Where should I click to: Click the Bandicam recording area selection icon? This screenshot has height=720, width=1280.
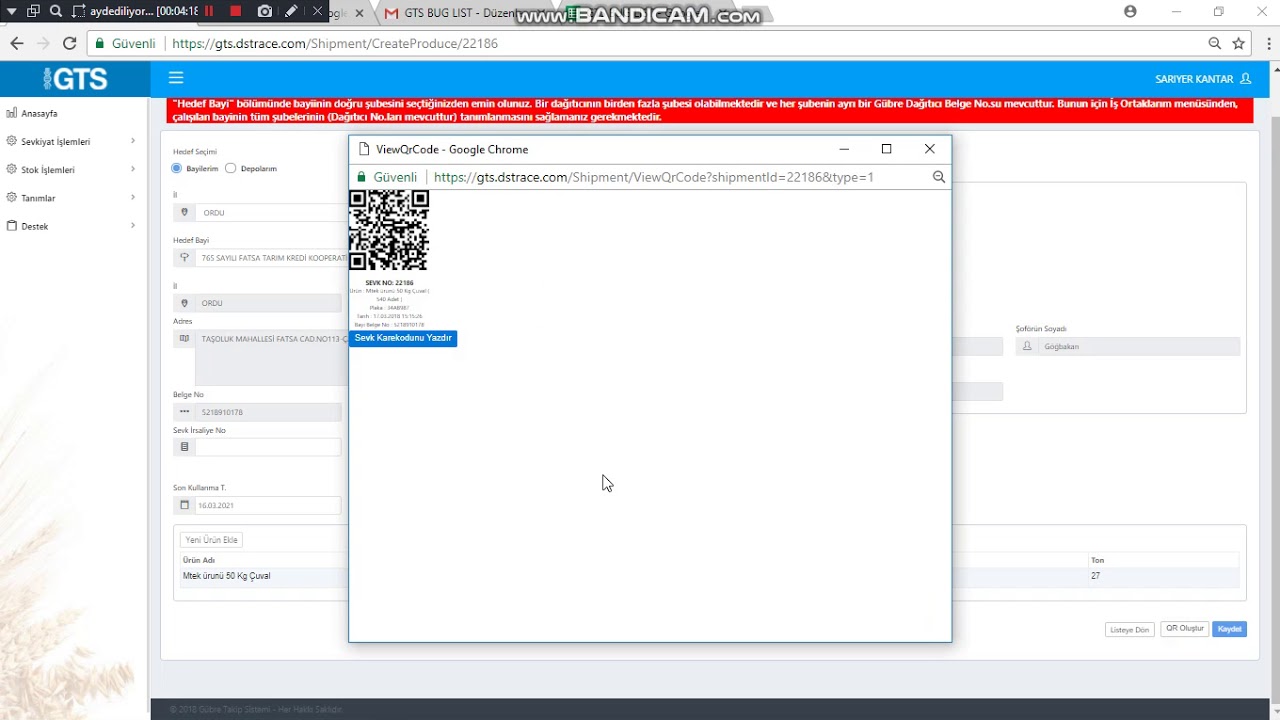[78, 11]
